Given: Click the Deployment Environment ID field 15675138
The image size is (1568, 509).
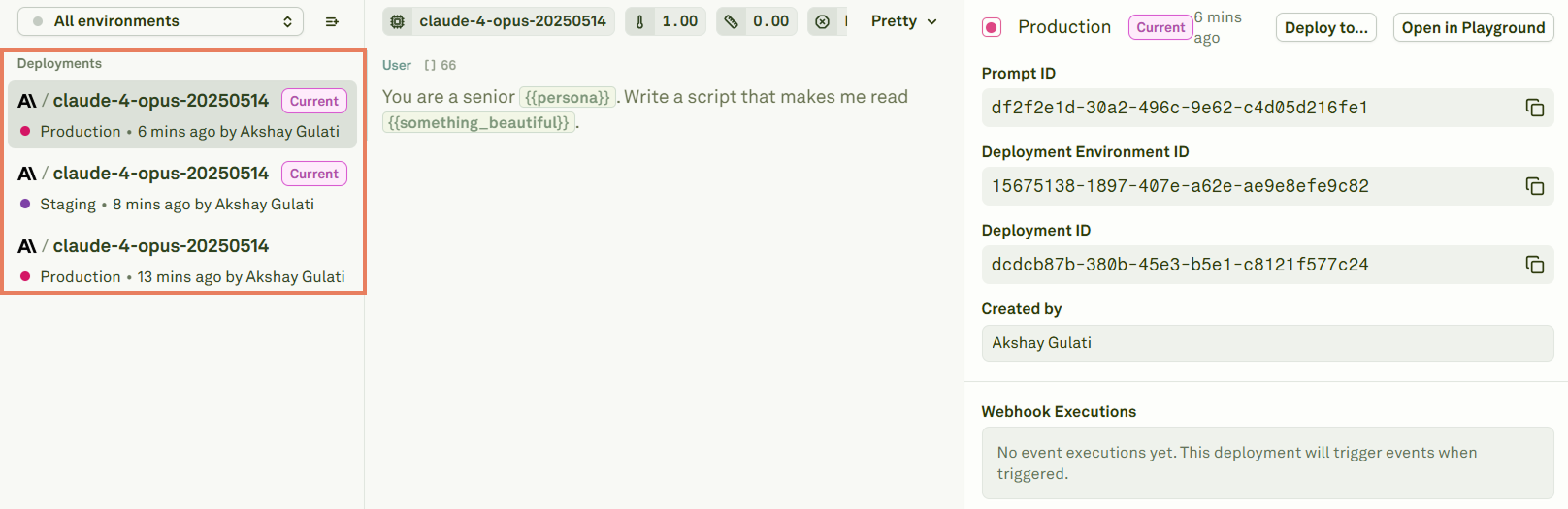Looking at the screenshot, I should click(1267, 186).
